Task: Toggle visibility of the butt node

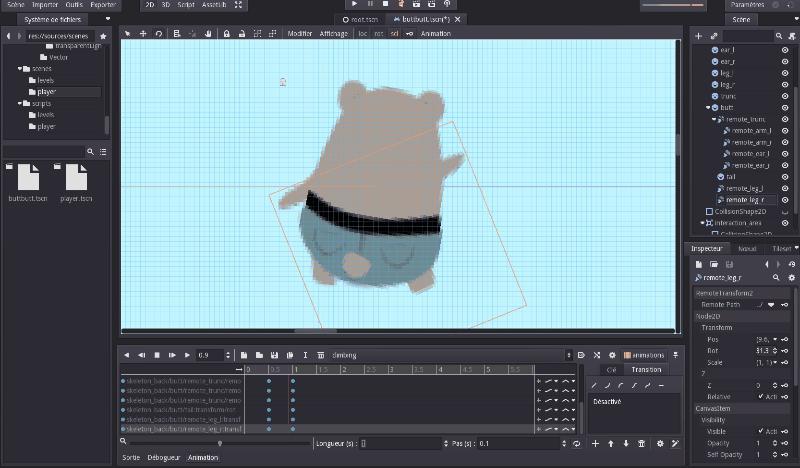Action: tap(785, 107)
